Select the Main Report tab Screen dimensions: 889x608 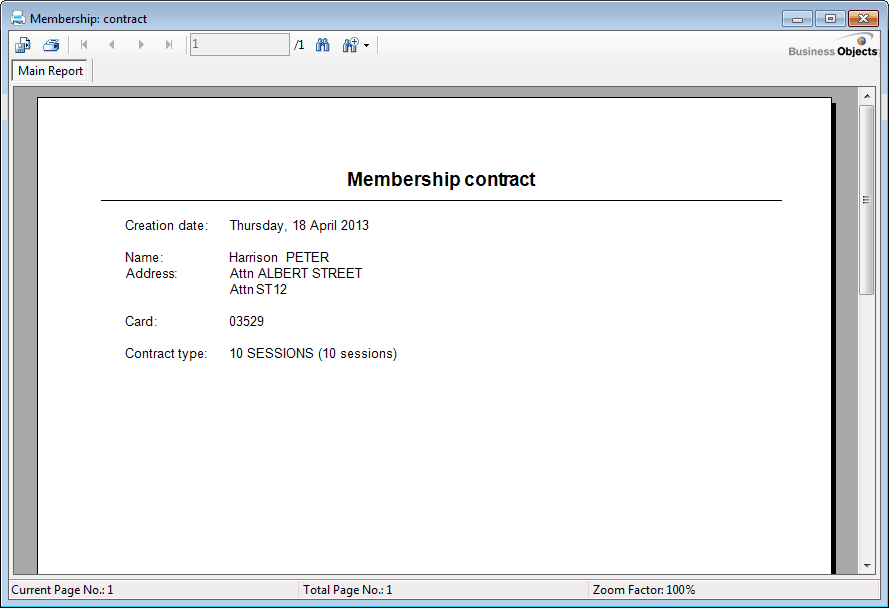click(x=51, y=71)
